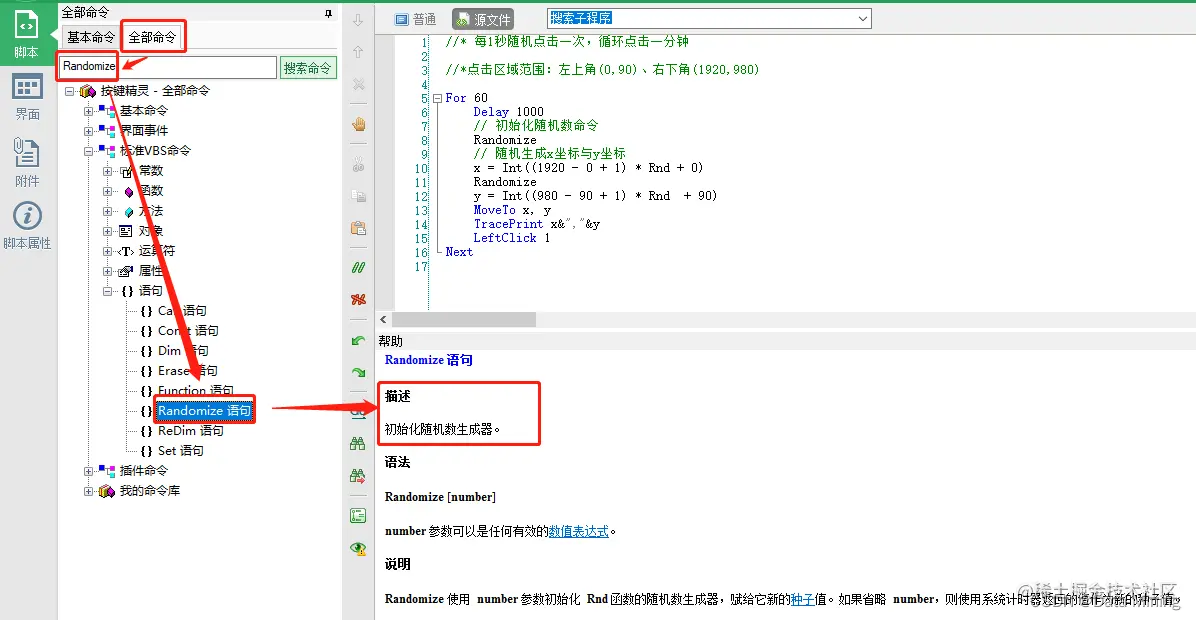The height and width of the screenshot is (620, 1196).
Task: Expand the 基本命令 tree node
Action: [x=88, y=111]
